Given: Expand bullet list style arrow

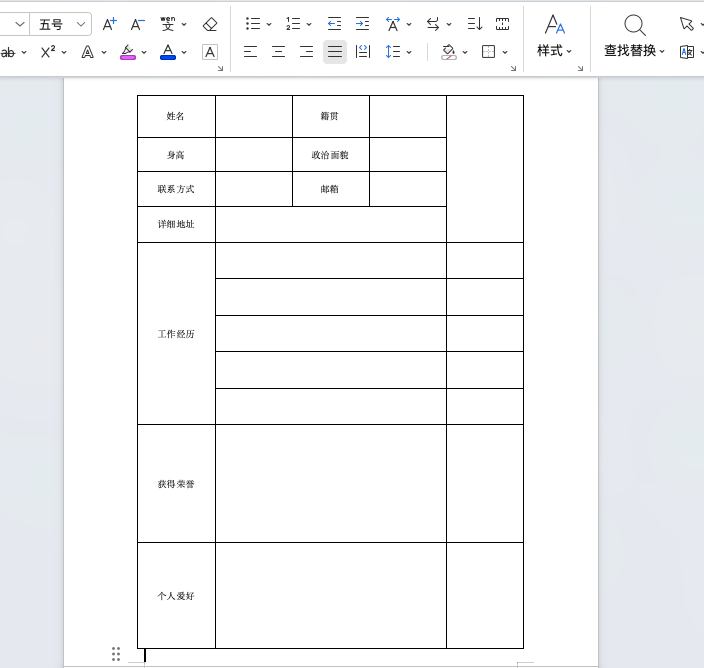Looking at the screenshot, I should pyautogui.click(x=269, y=25).
